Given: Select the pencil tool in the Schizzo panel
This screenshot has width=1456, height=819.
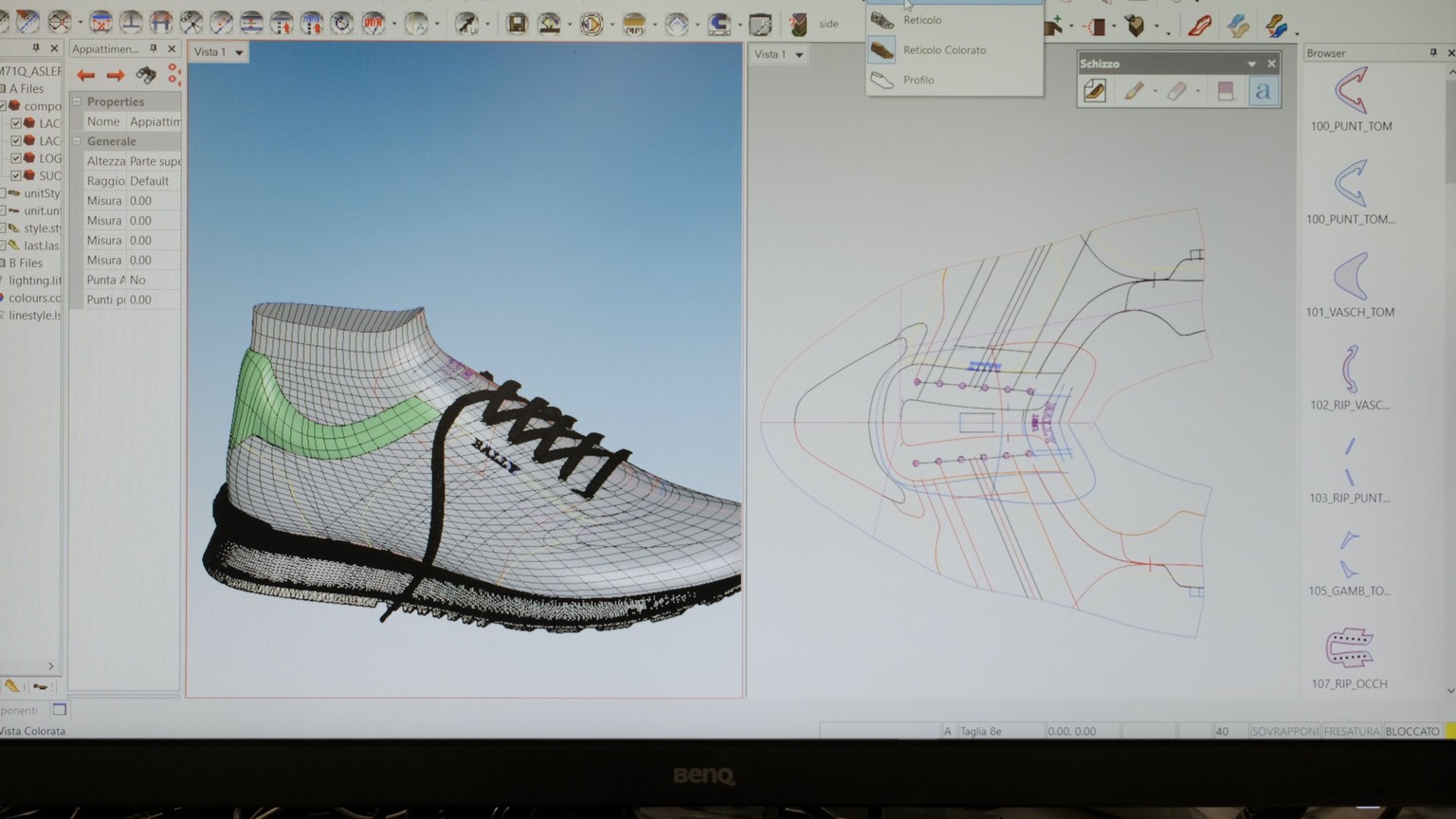Looking at the screenshot, I should 1135,91.
